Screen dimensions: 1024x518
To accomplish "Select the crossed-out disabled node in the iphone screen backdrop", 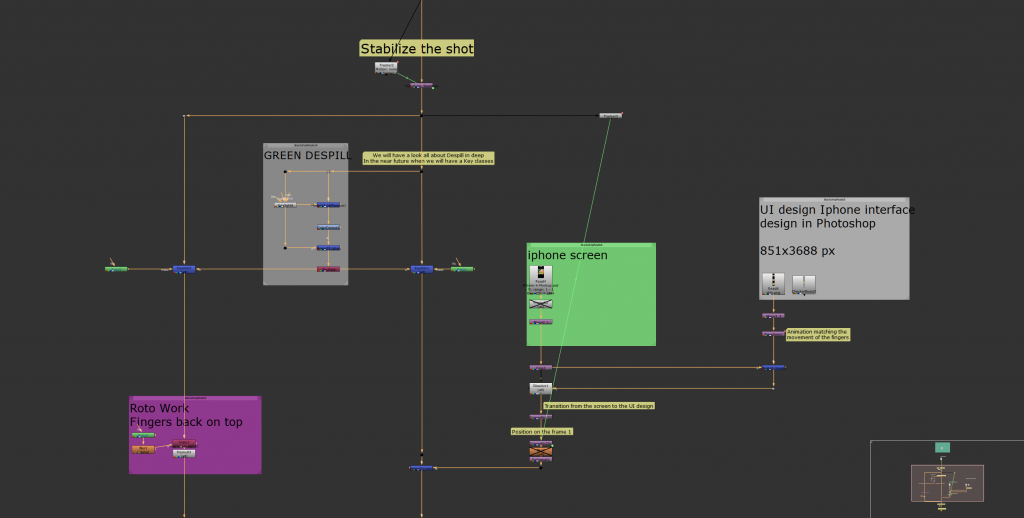I will (541, 304).
